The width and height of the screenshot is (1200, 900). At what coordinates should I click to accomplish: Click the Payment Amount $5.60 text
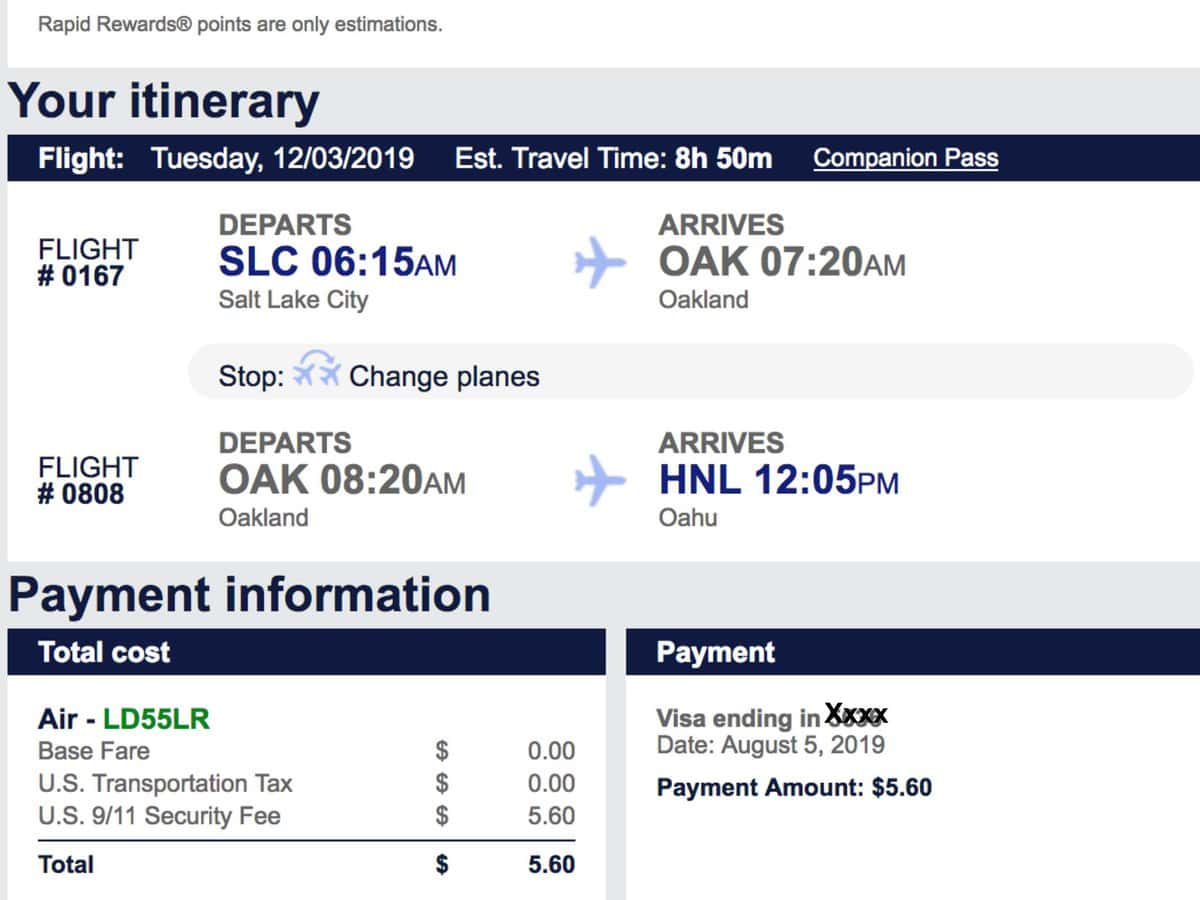794,787
